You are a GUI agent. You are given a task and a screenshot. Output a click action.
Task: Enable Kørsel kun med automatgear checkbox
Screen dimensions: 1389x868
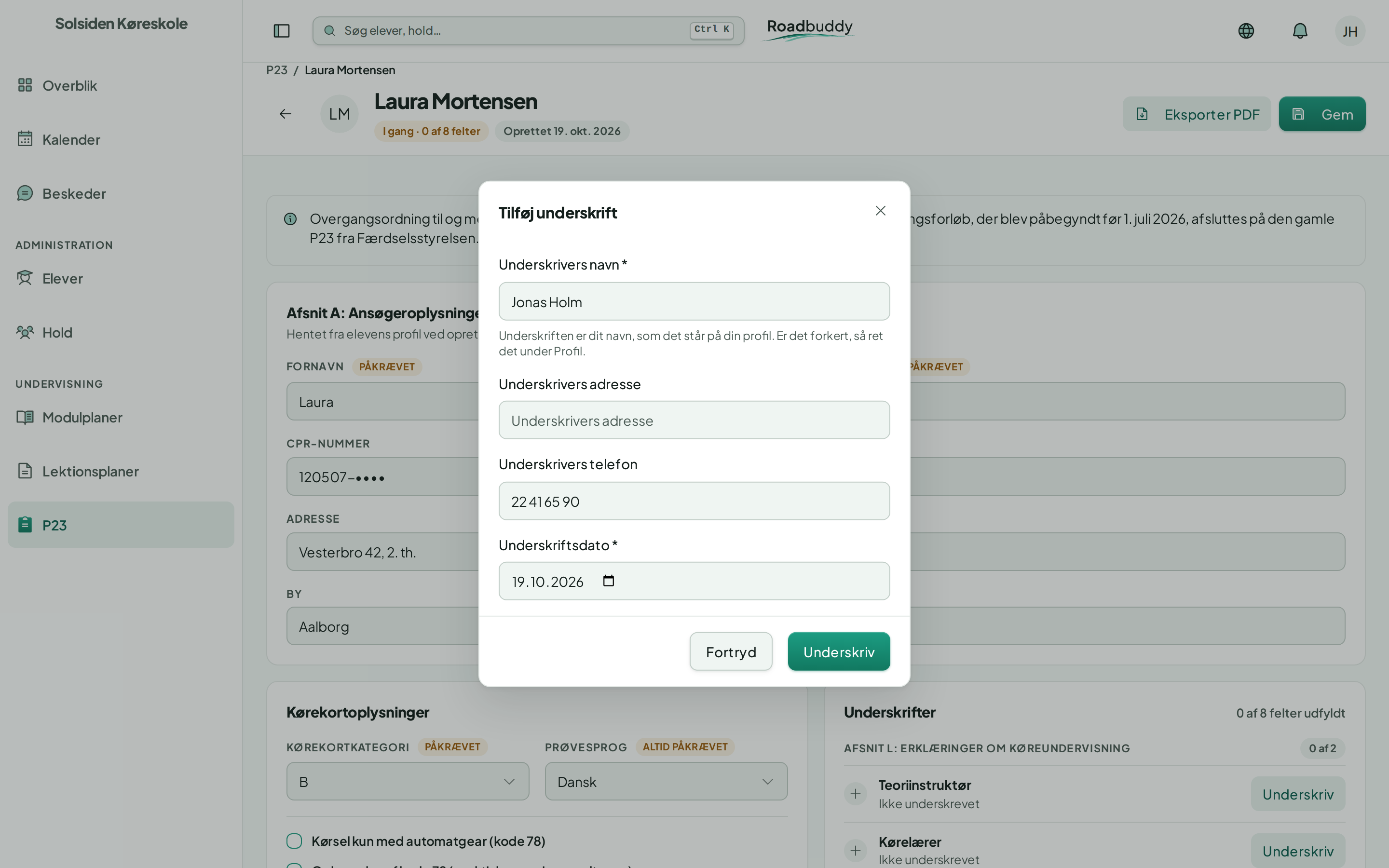click(x=294, y=841)
